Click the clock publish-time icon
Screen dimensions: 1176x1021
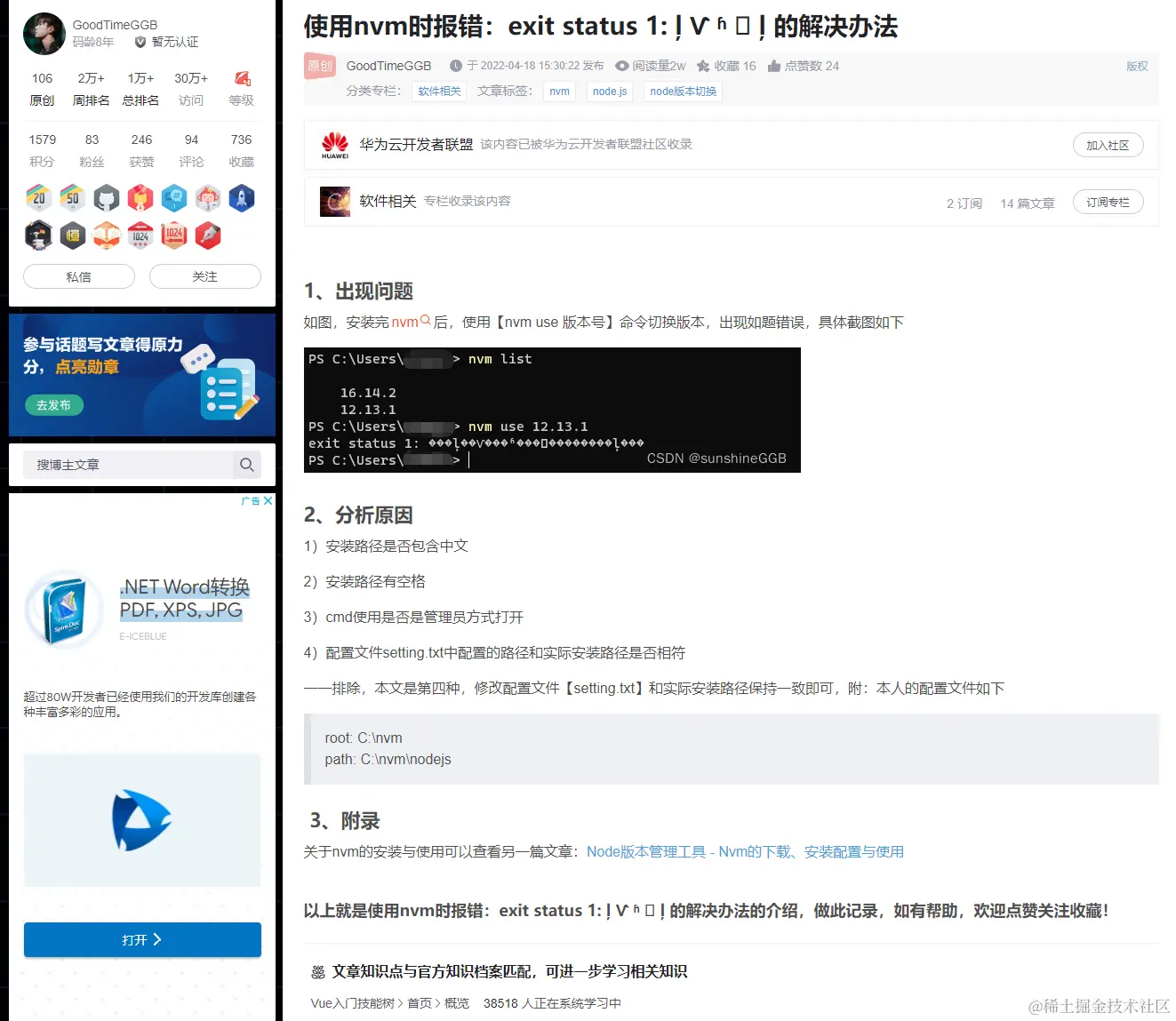click(x=456, y=66)
